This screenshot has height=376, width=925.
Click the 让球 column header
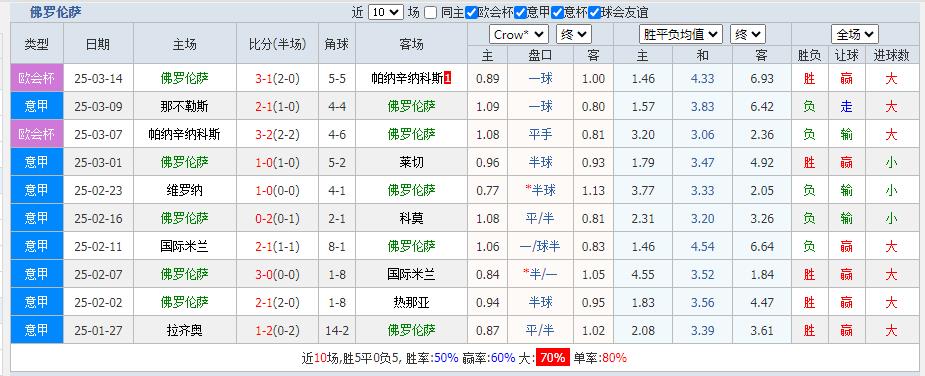pyautogui.click(x=847, y=55)
